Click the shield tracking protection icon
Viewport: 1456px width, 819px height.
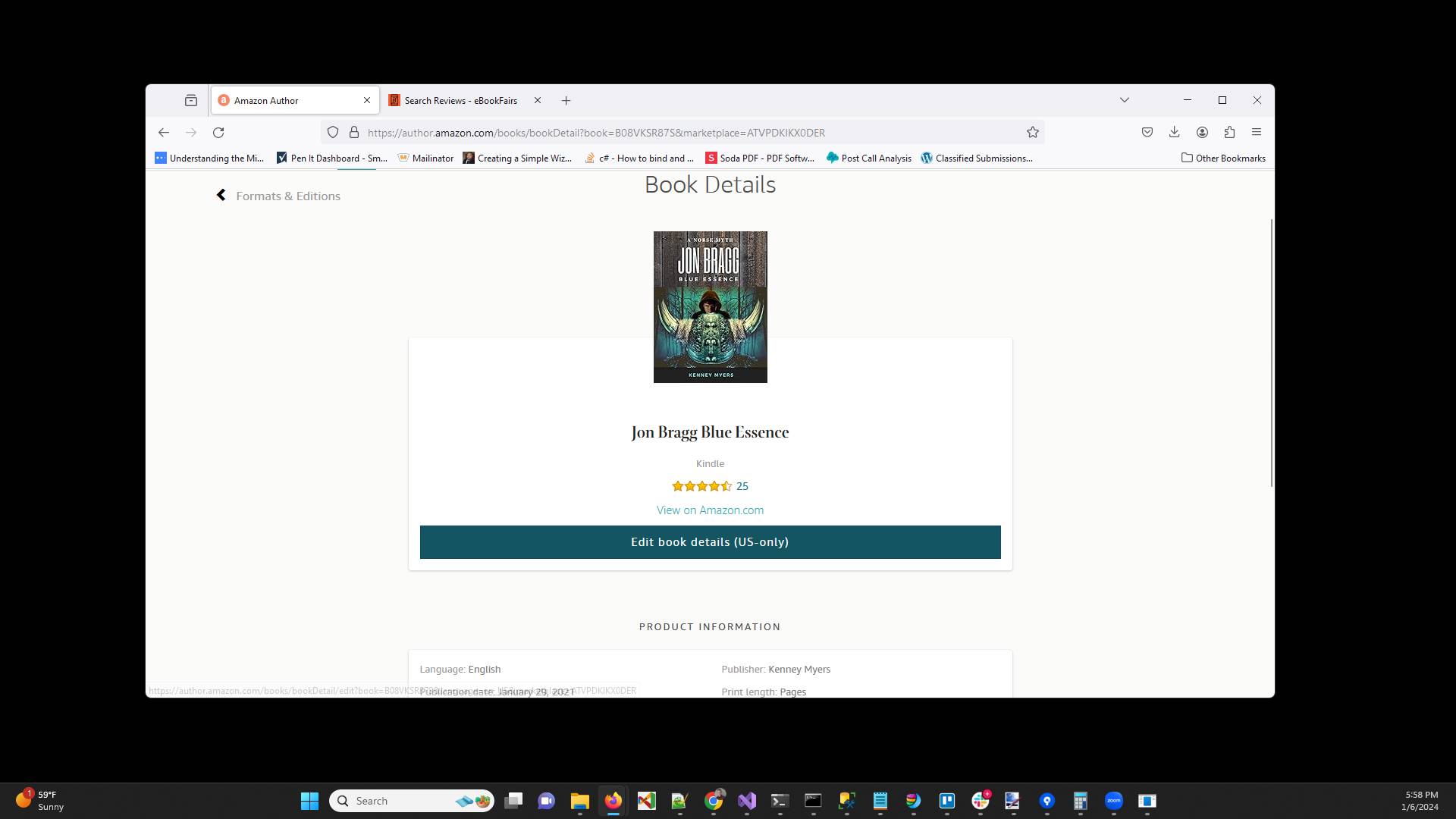(x=333, y=132)
